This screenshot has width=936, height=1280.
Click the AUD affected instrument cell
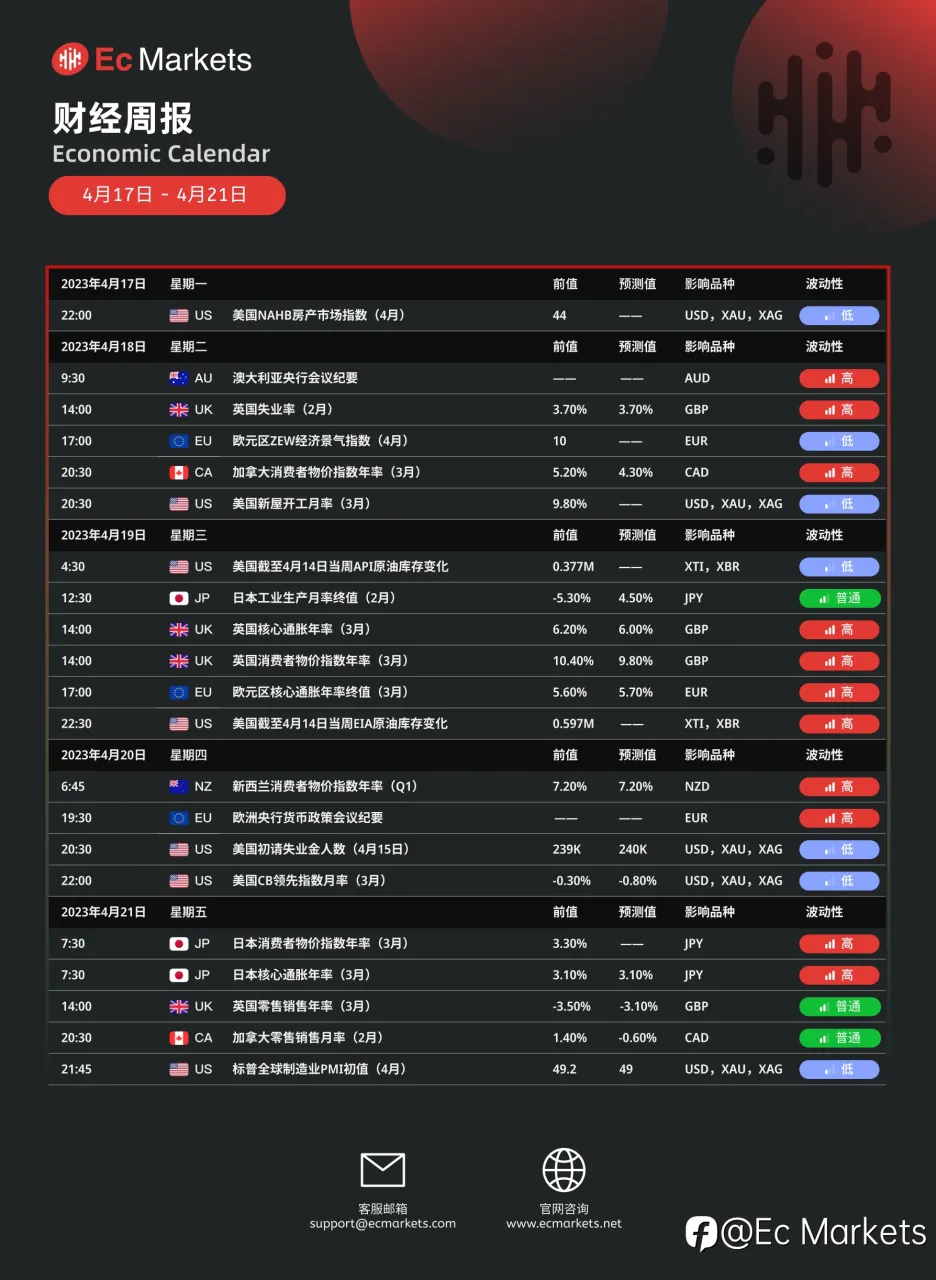(x=697, y=379)
